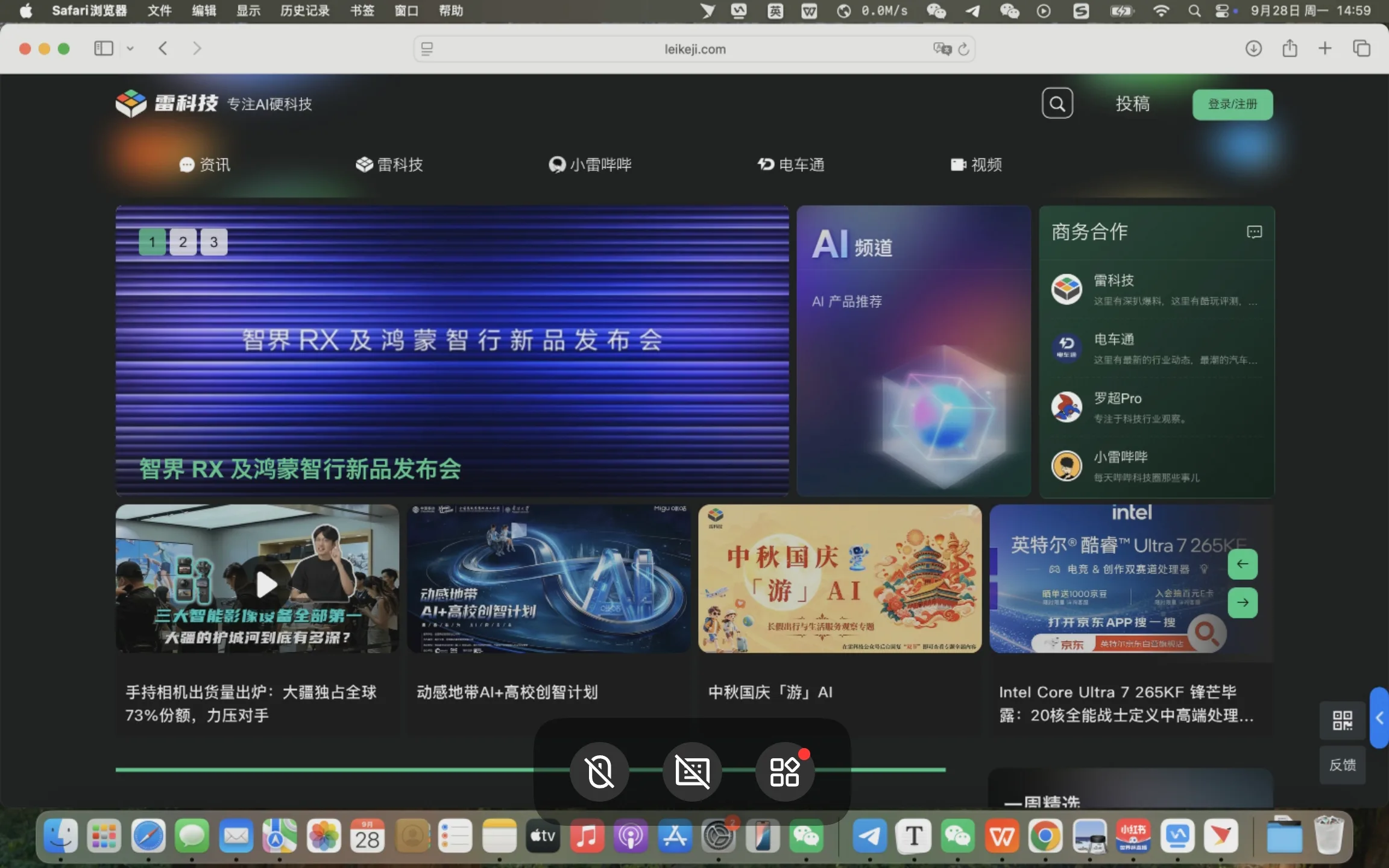The width and height of the screenshot is (1389, 868).
Task: Toggle the Safari sidebar
Action: coord(104,49)
